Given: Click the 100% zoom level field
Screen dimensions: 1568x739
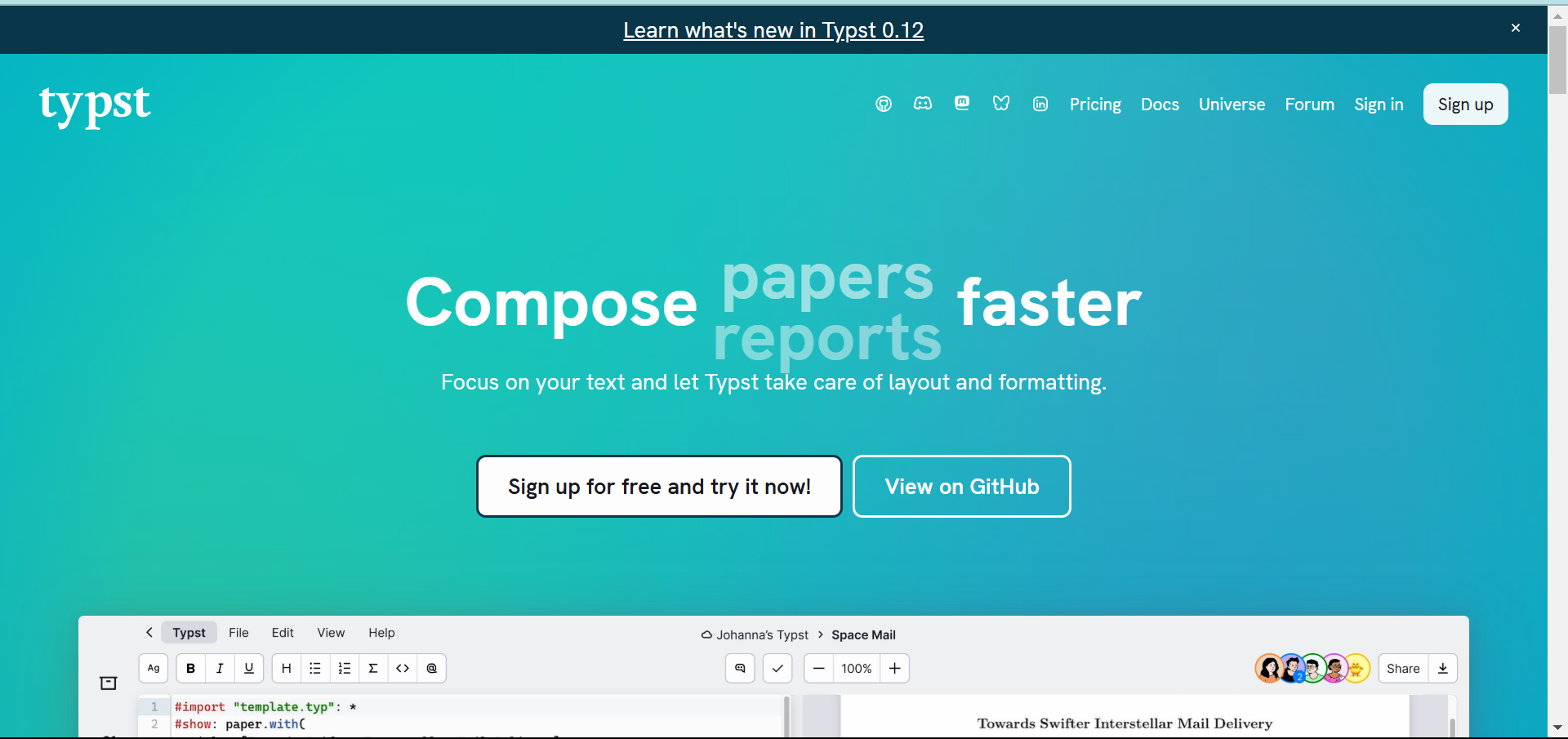Looking at the screenshot, I should point(857,668).
